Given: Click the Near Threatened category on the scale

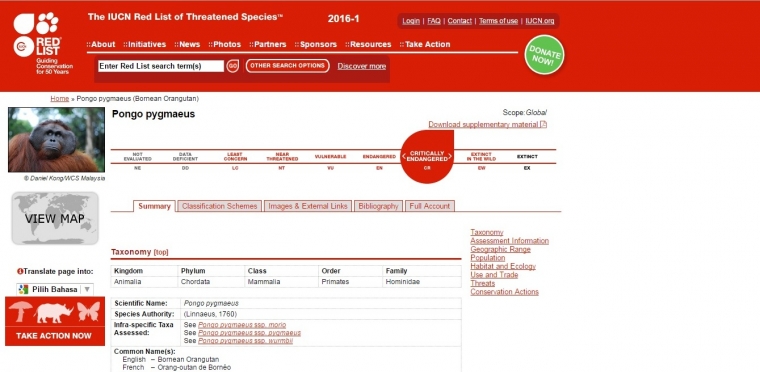Looking at the screenshot, I should [x=282, y=157].
